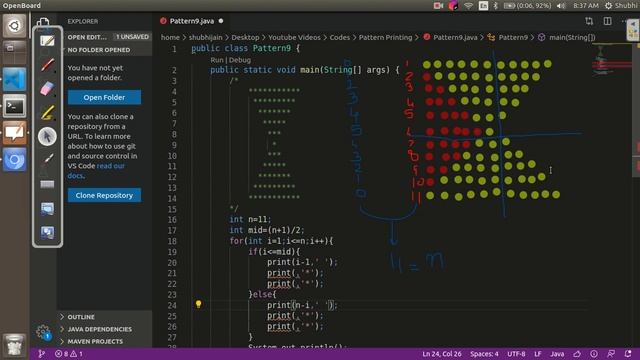Click the Bluetooth indicator in the top panel
The image size is (640, 360).
pos(495,6)
